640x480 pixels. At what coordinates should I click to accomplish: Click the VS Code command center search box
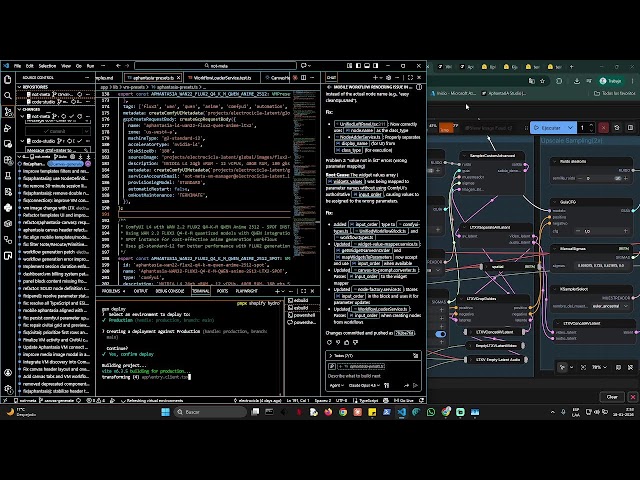(x=216, y=66)
